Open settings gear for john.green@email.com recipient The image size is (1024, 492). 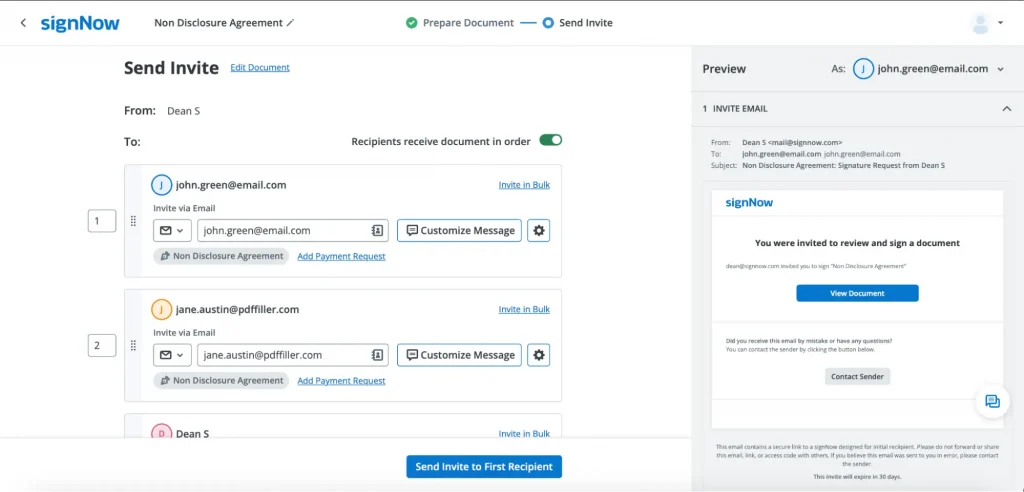point(539,230)
